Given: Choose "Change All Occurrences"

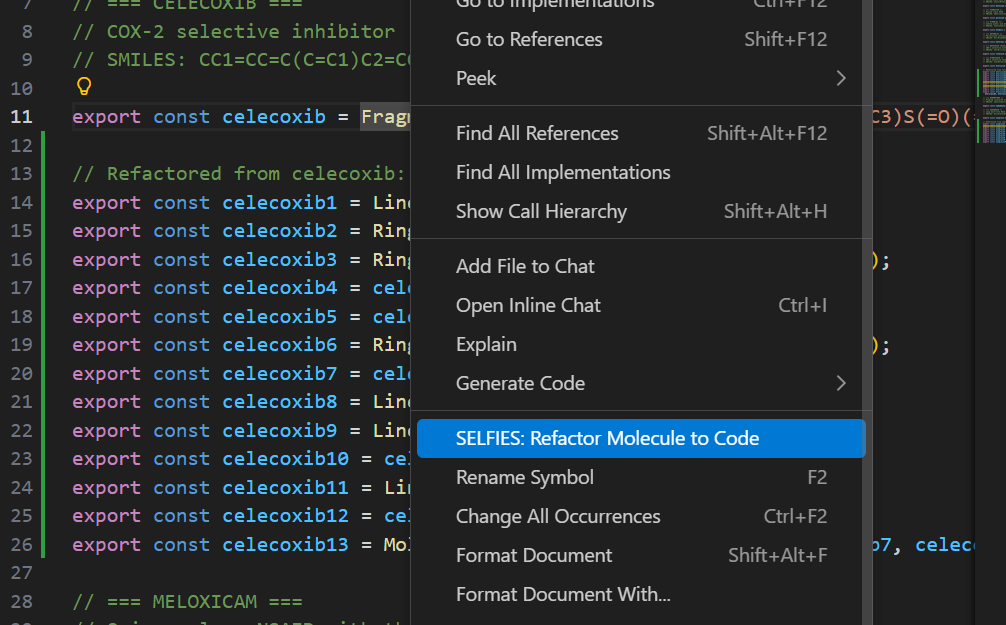Looking at the screenshot, I should (x=557, y=516).
